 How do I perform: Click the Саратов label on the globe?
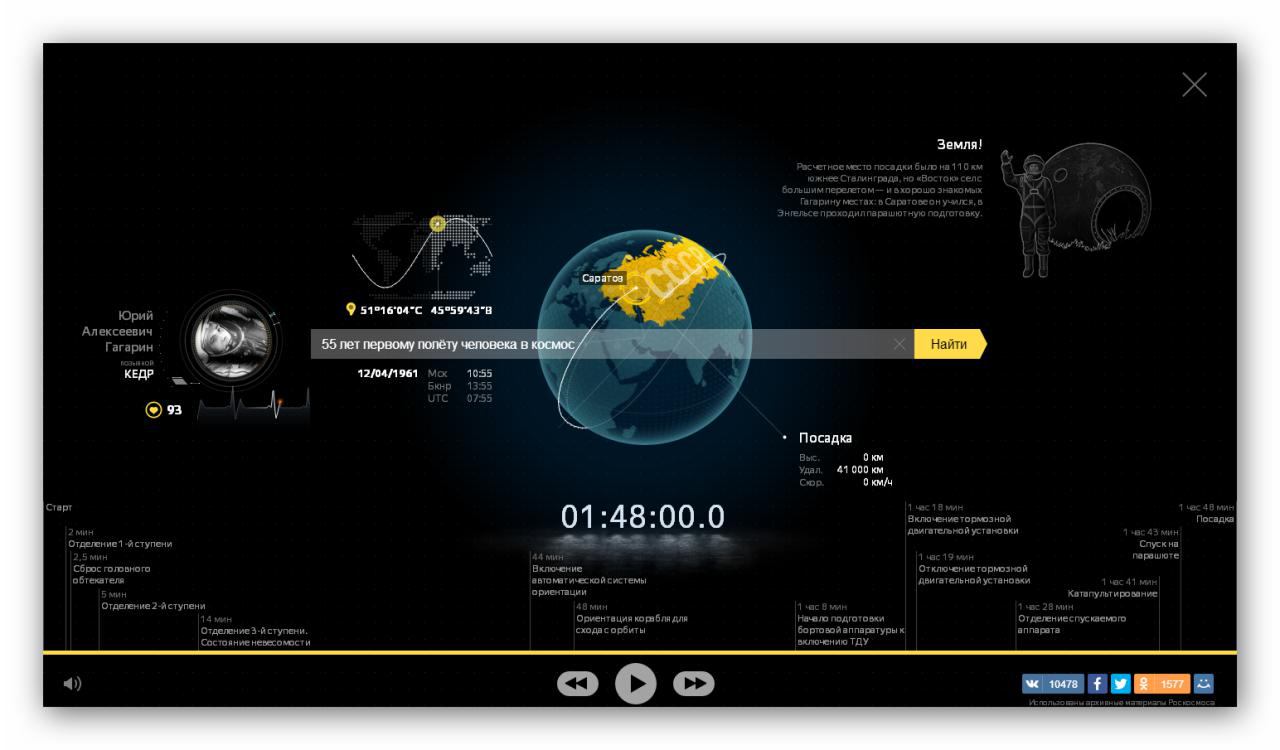603,277
